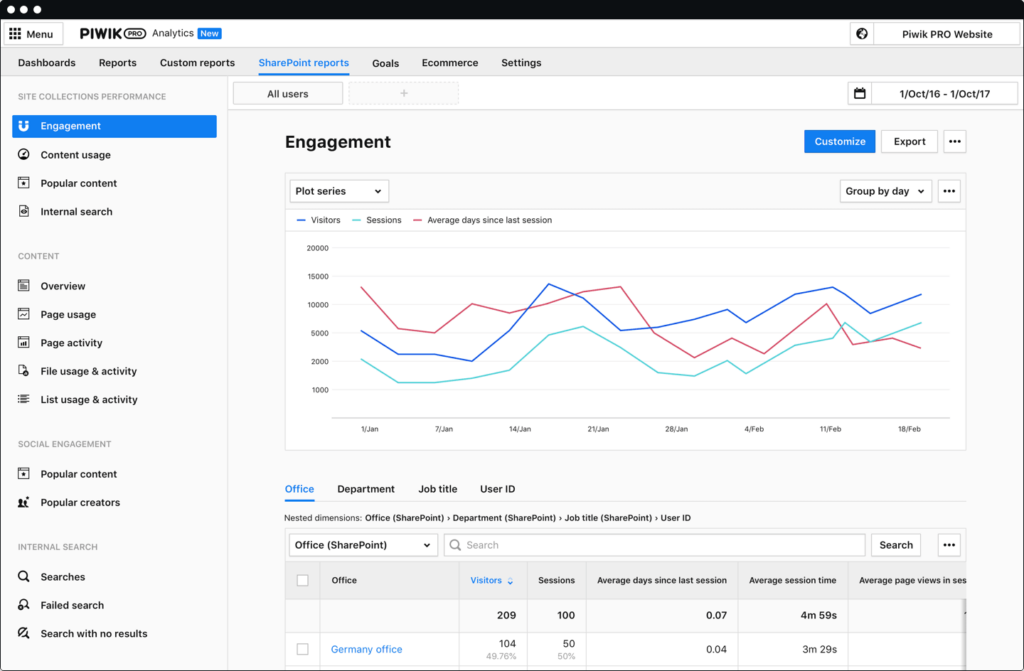This screenshot has width=1024, height=671.
Task: Open the Group by day dropdown
Action: (x=886, y=191)
